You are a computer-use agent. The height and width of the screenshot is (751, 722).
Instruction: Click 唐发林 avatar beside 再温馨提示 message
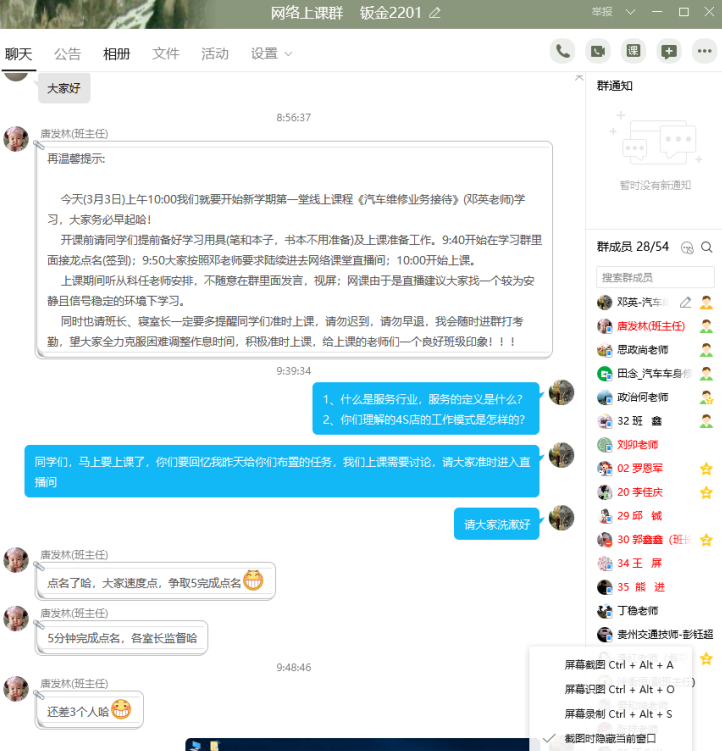tap(16, 139)
